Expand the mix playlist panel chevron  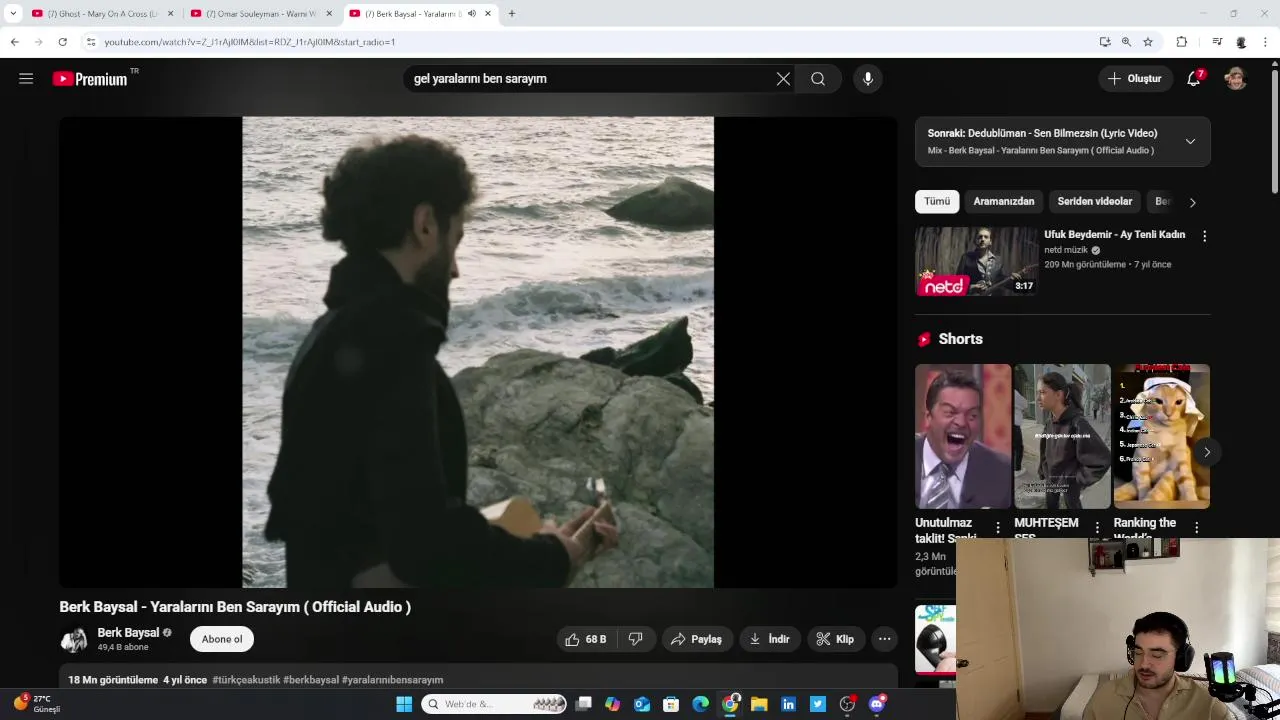tap(1190, 142)
